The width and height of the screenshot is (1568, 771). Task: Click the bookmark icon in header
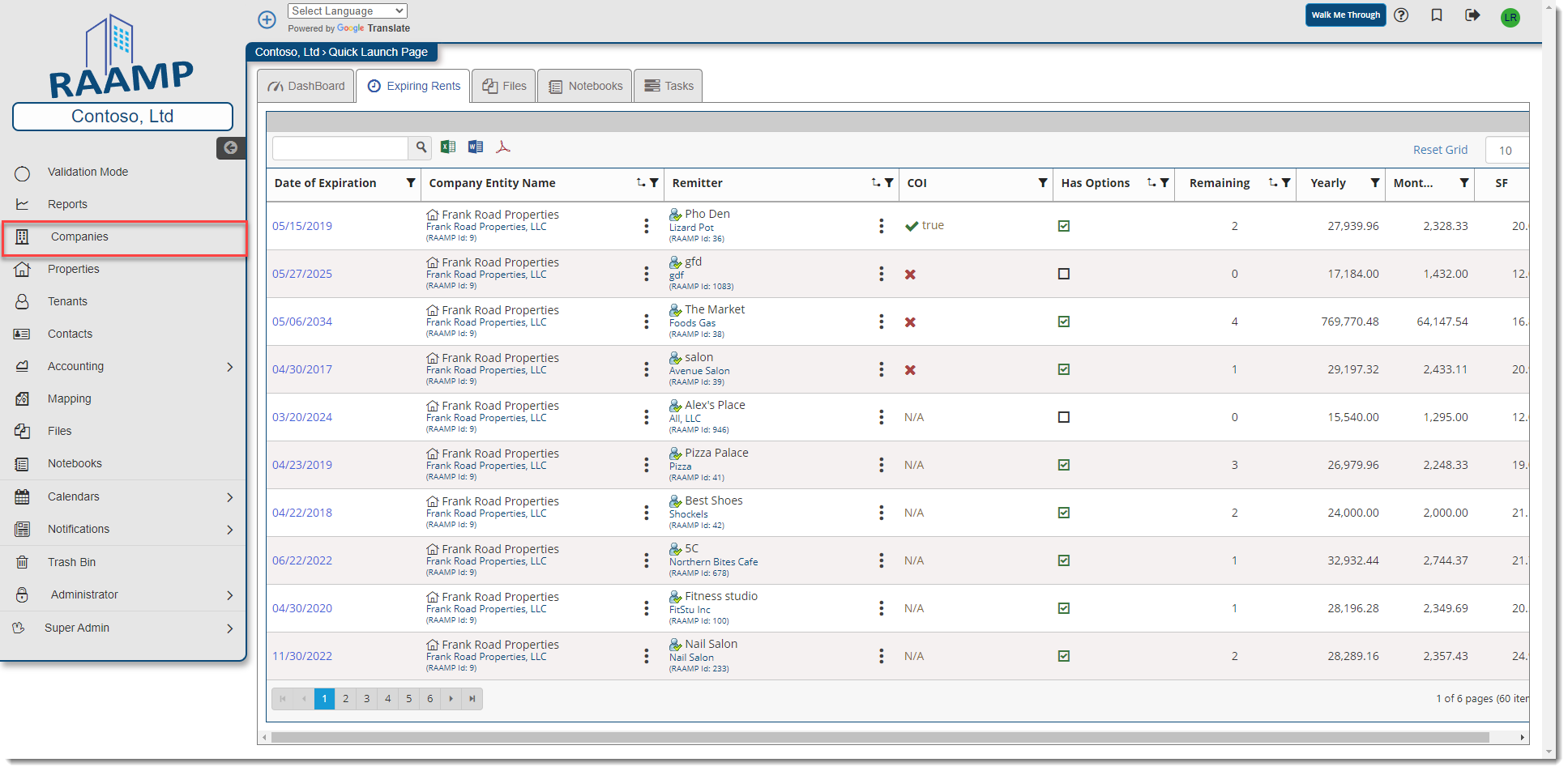point(1437,15)
